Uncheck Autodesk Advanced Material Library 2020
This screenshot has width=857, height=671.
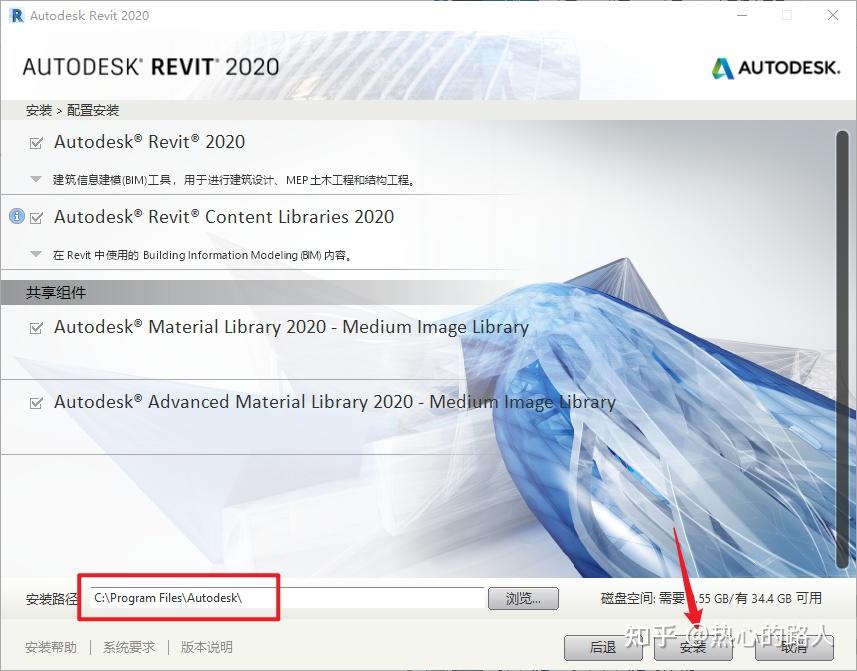click(x=35, y=402)
